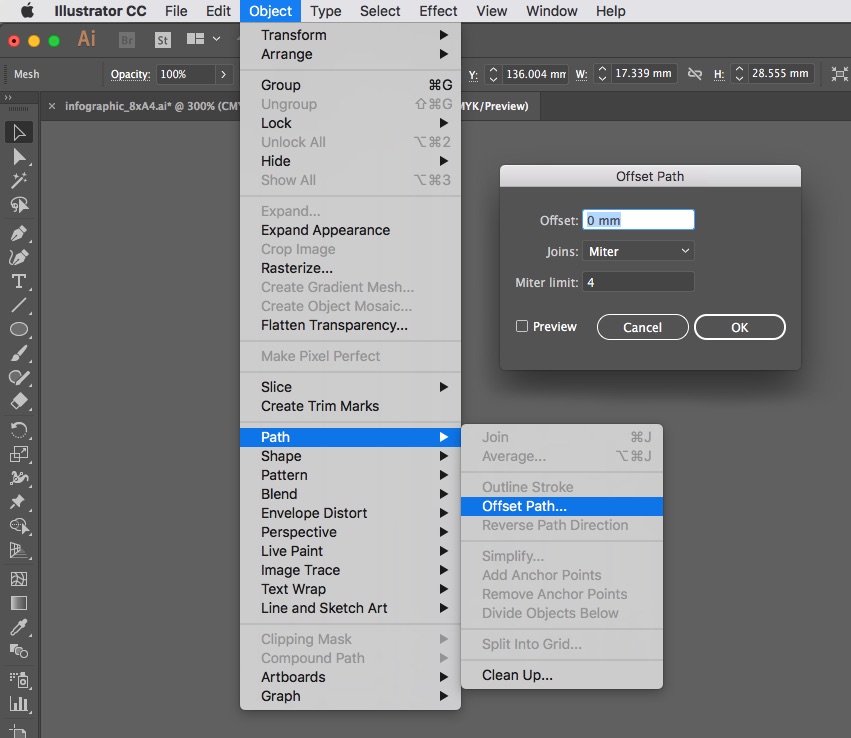Click the Offset value field

coord(638,220)
